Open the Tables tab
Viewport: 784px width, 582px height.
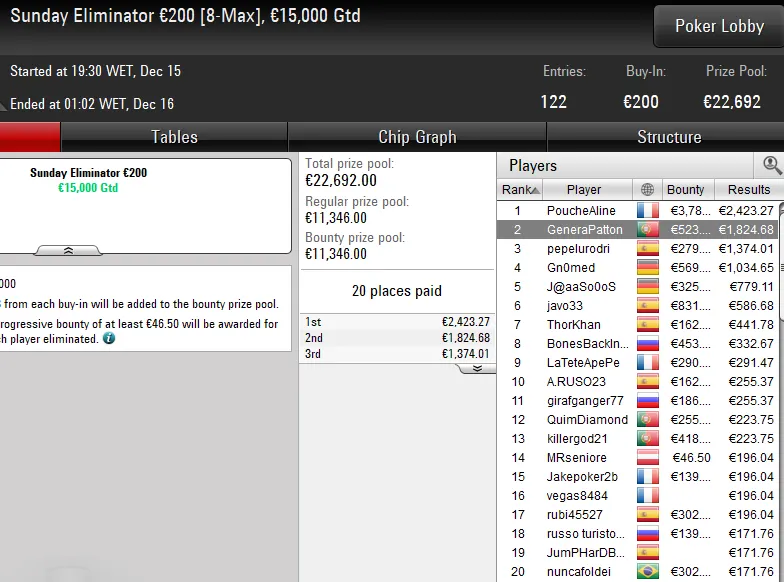point(174,137)
